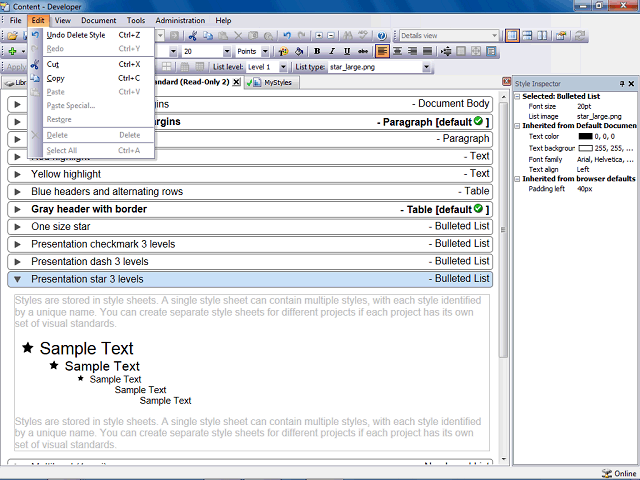The width and height of the screenshot is (640, 480).
Task: Toggle italic formatting
Action: [x=332, y=51]
